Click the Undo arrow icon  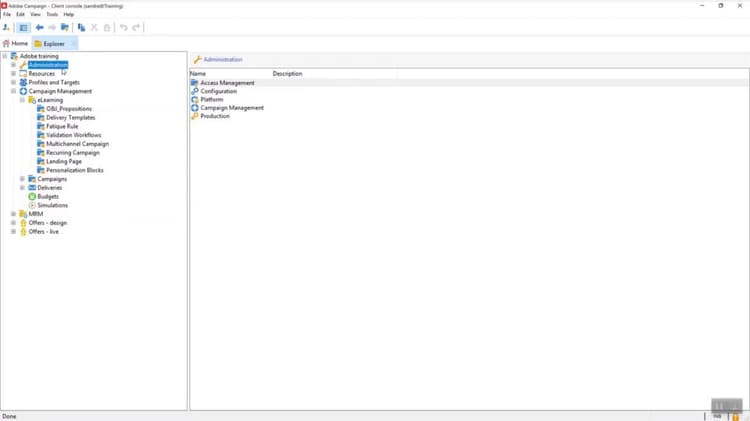coord(124,28)
